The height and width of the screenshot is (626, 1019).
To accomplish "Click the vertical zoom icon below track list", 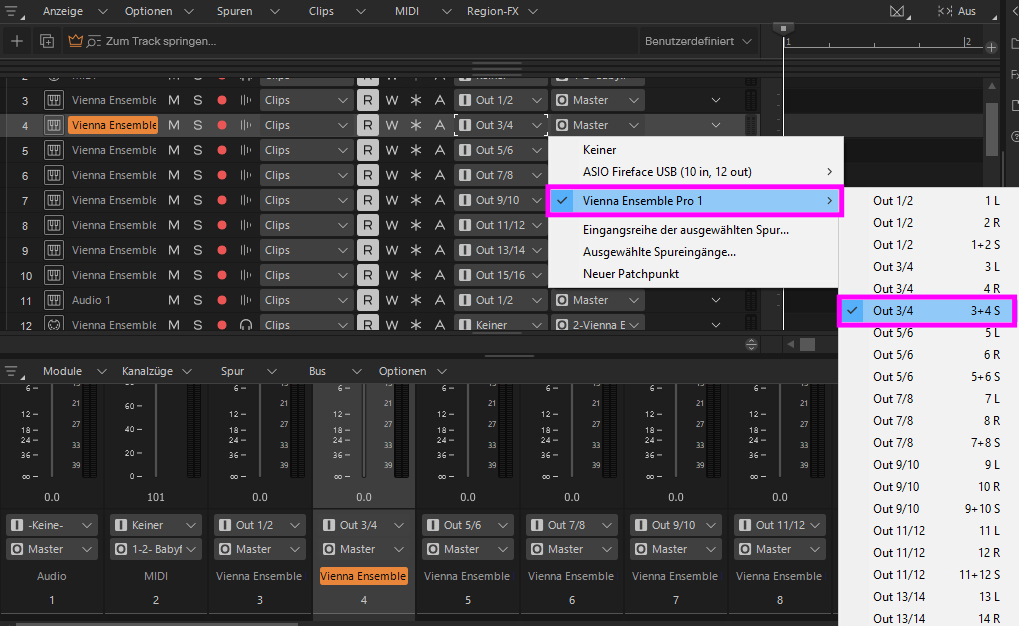I will coord(751,345).
